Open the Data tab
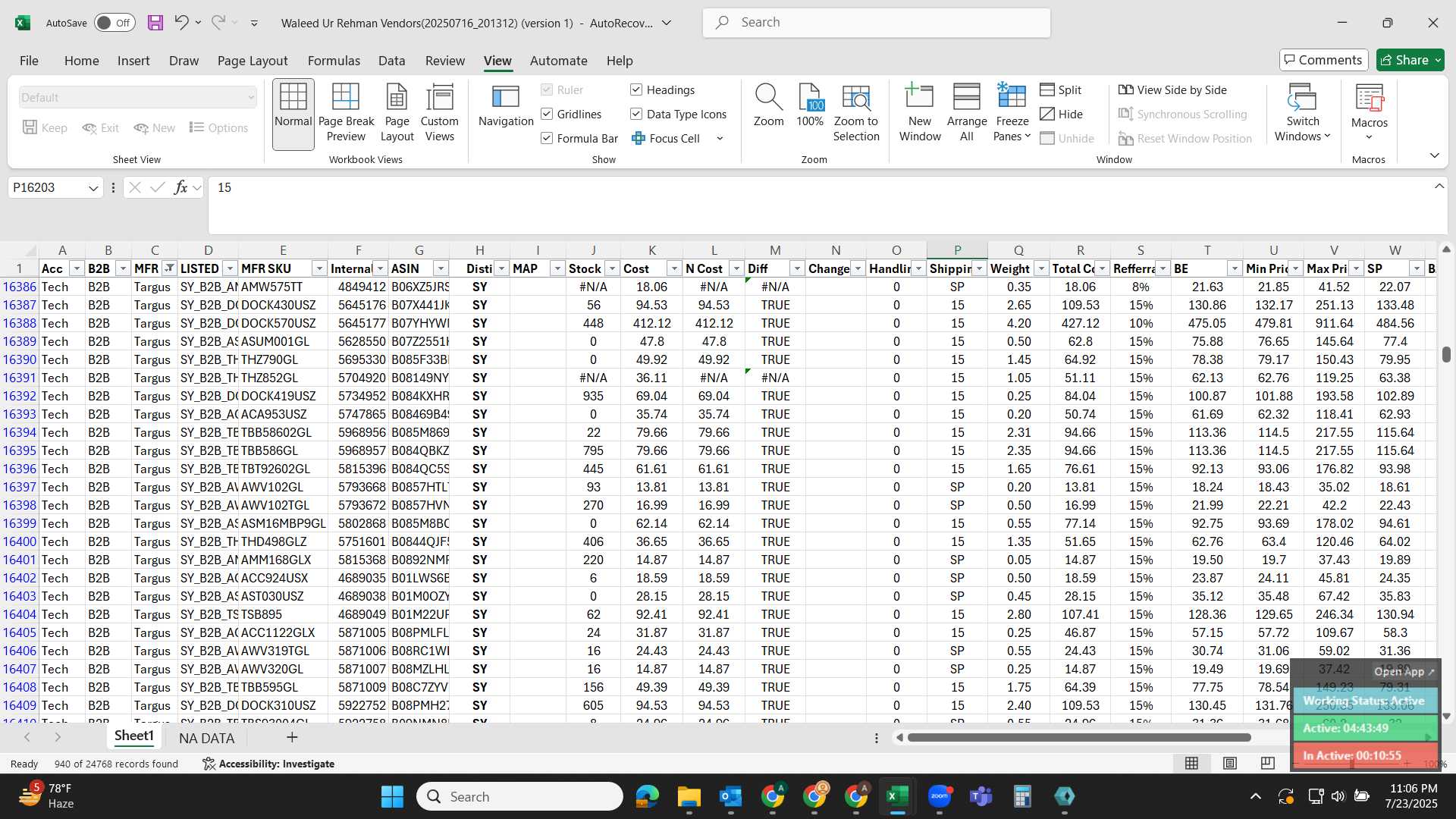 tap(391, 61)
